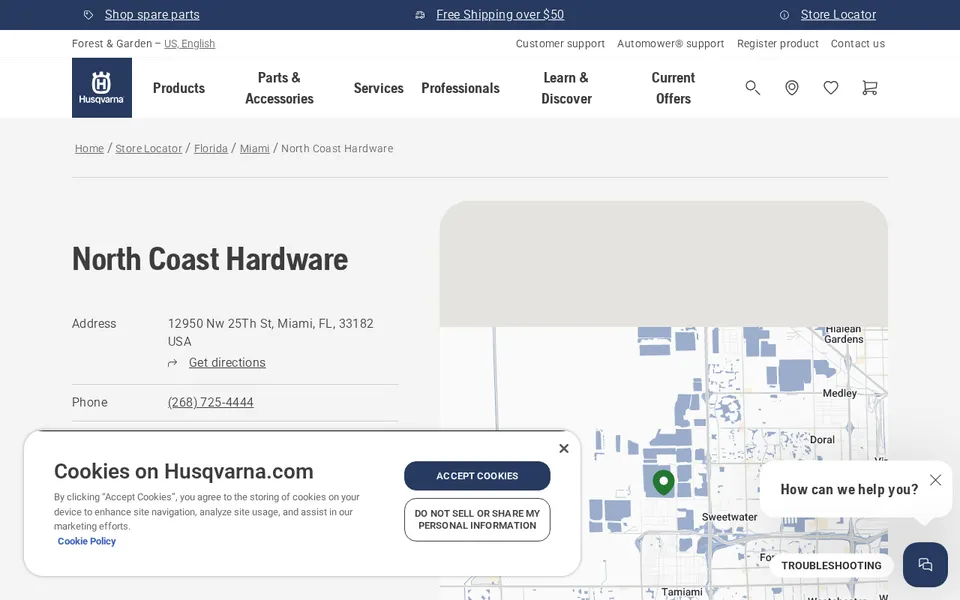
Task: Open the shopping cart icon
Action: click(869, 88)
